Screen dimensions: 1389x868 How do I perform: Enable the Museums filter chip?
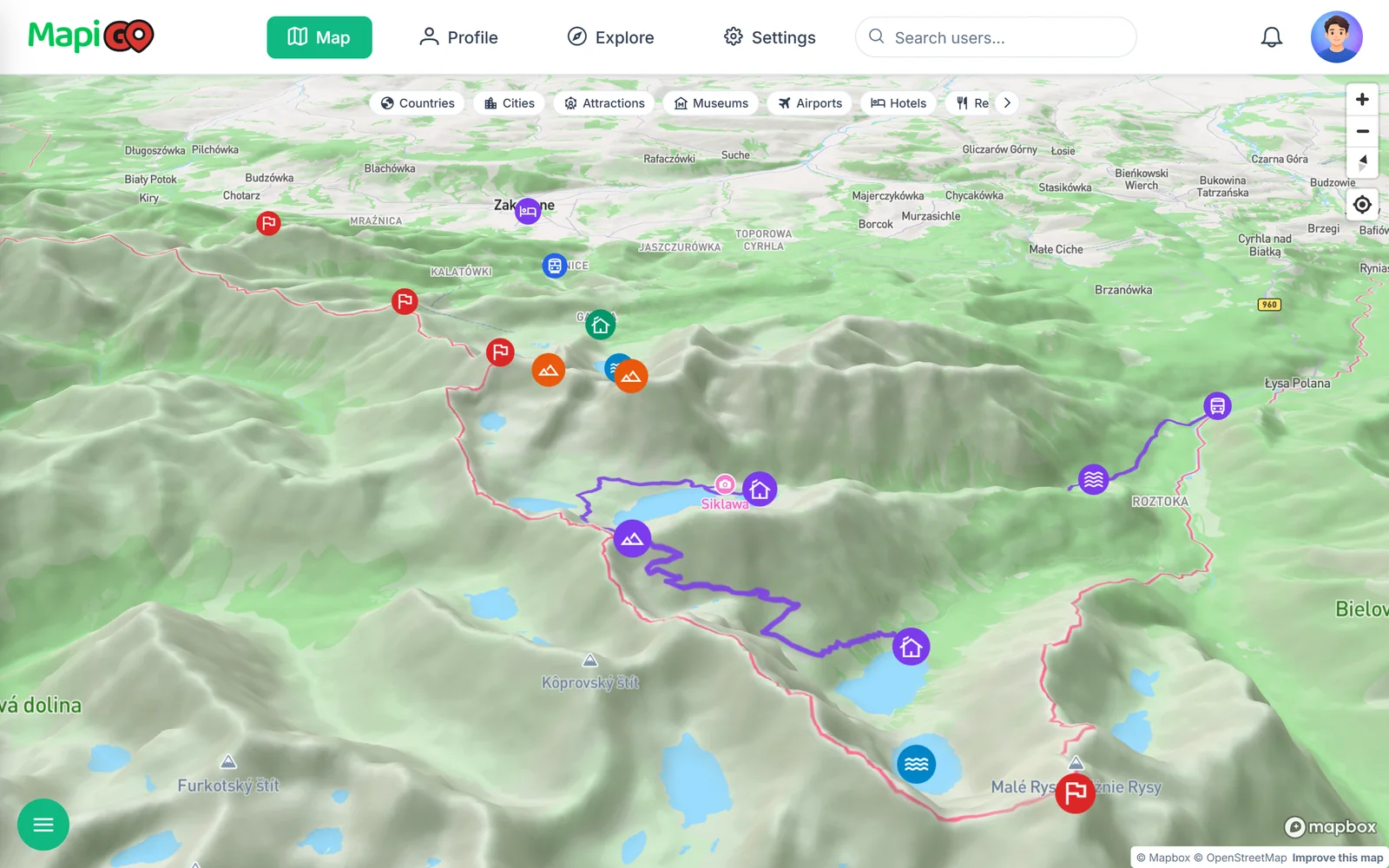[x=711, y=103]
